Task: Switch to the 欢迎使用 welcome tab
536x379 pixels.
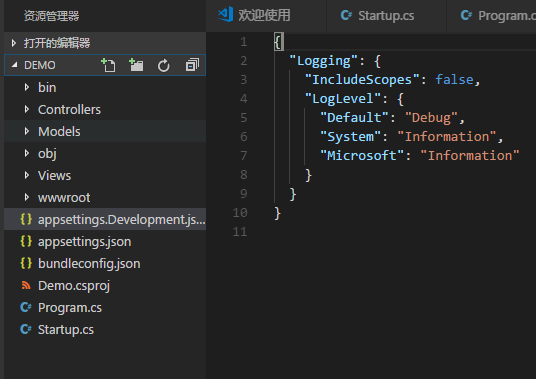Action: point(266,16)
